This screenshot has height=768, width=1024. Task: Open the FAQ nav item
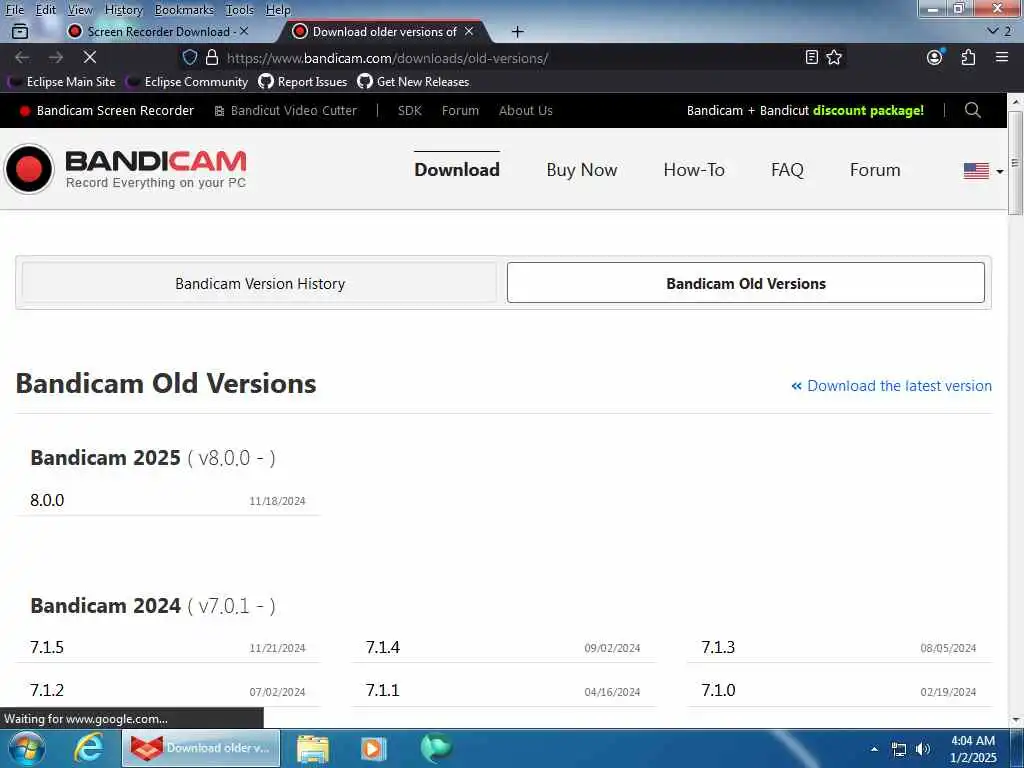point(787,170)
